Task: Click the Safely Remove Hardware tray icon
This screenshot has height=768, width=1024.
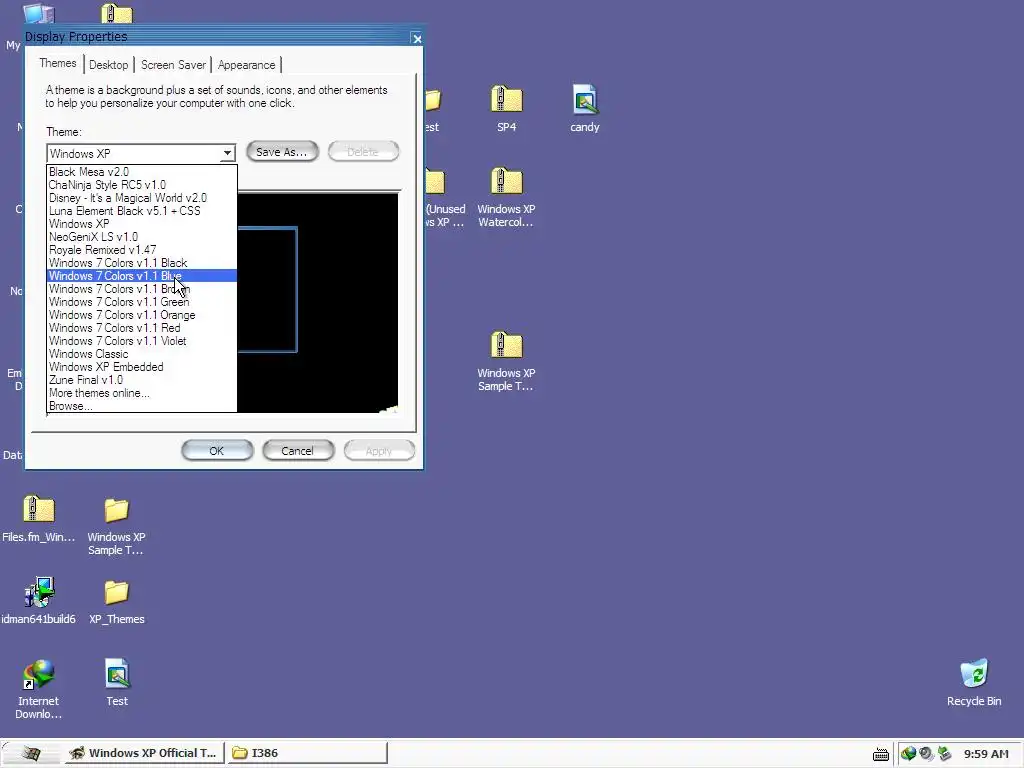Action: click(944, 754)
